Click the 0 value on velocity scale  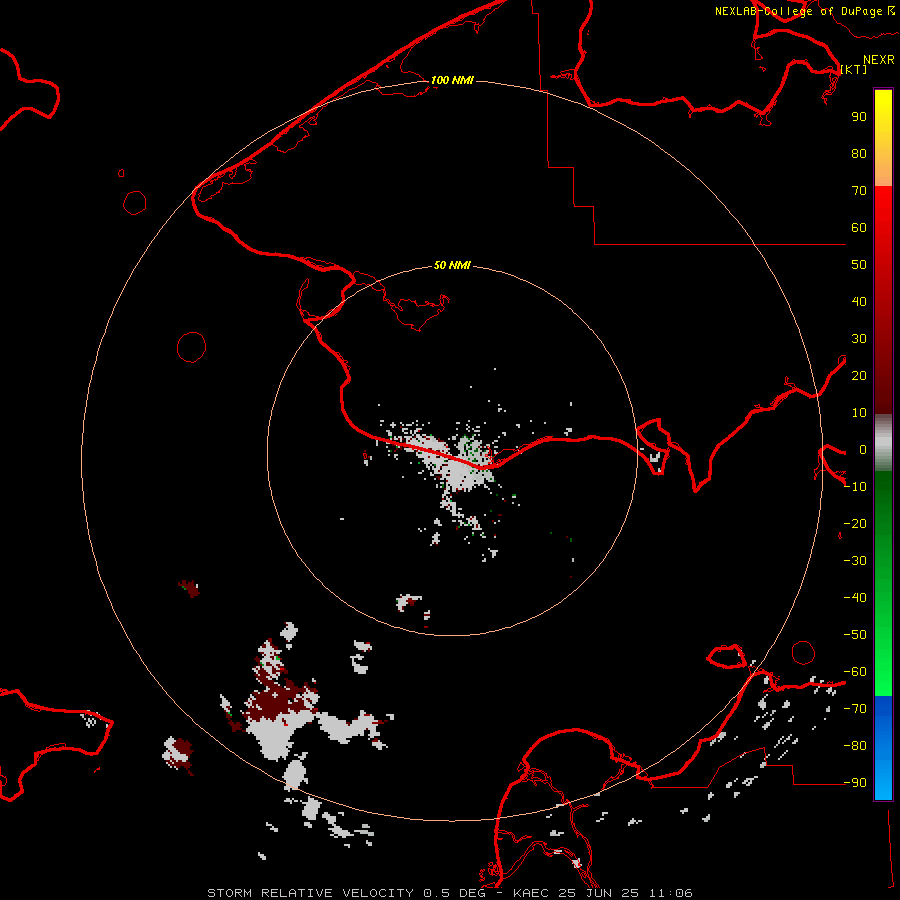pyautogui.click(x=863, y=450)
